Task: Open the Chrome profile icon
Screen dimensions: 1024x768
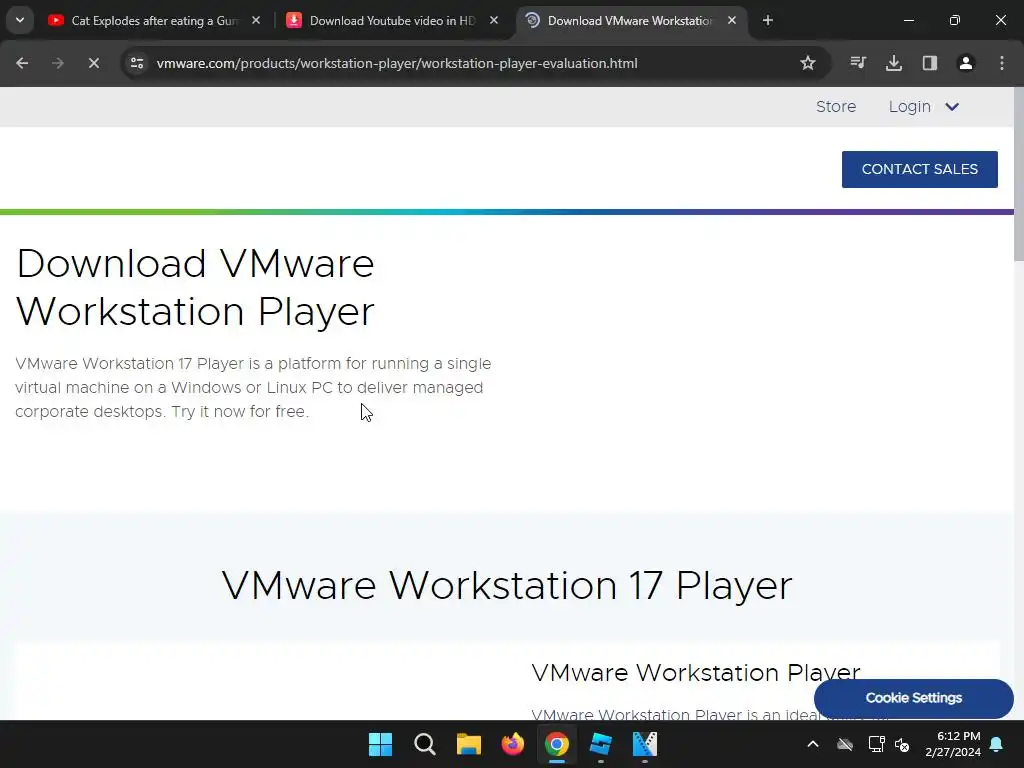Action: point(966,63)
